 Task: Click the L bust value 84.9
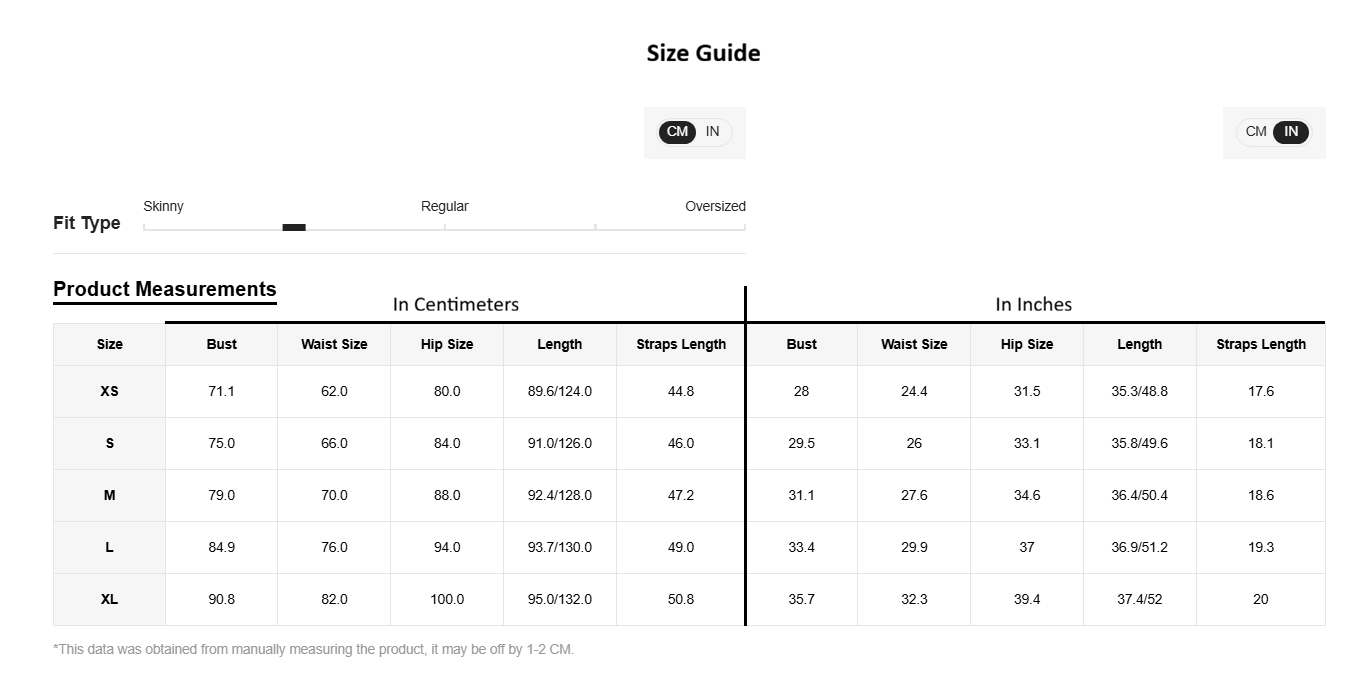point(222,547)
